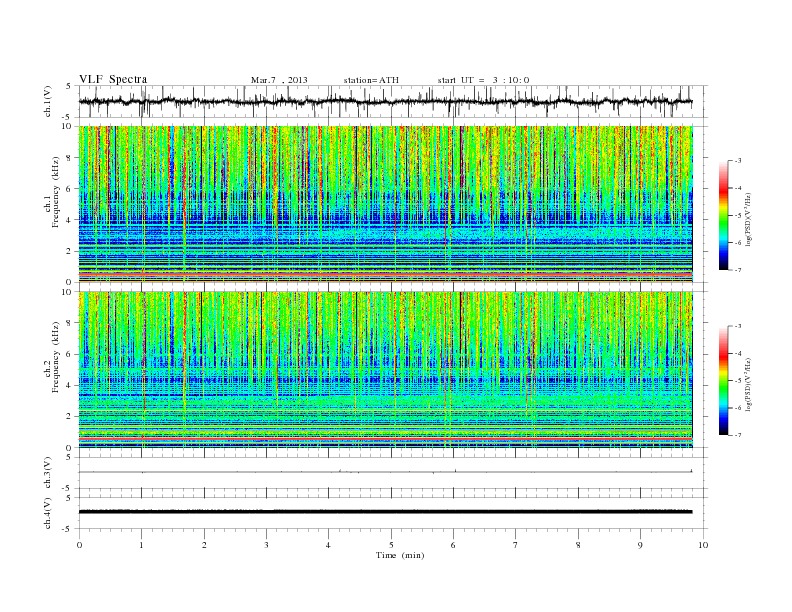Viewport: 792px width, 612px height.
Task: Click the "0" tick on the time axis
Action: coord(79,545)
